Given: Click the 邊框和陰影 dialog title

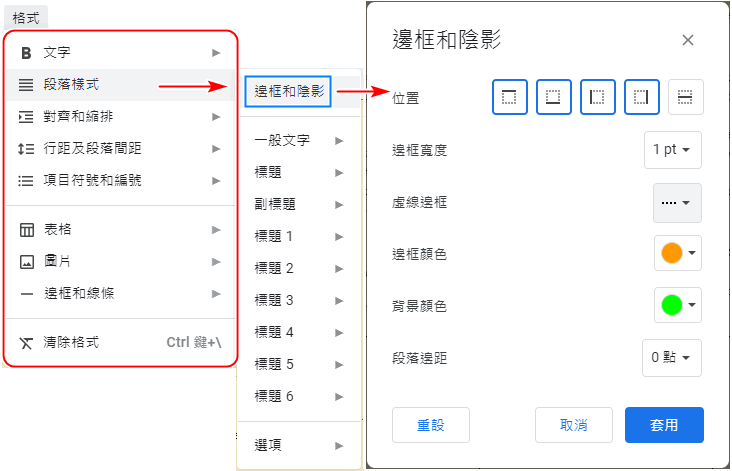Looking at the screenshot, I should 446,39.
